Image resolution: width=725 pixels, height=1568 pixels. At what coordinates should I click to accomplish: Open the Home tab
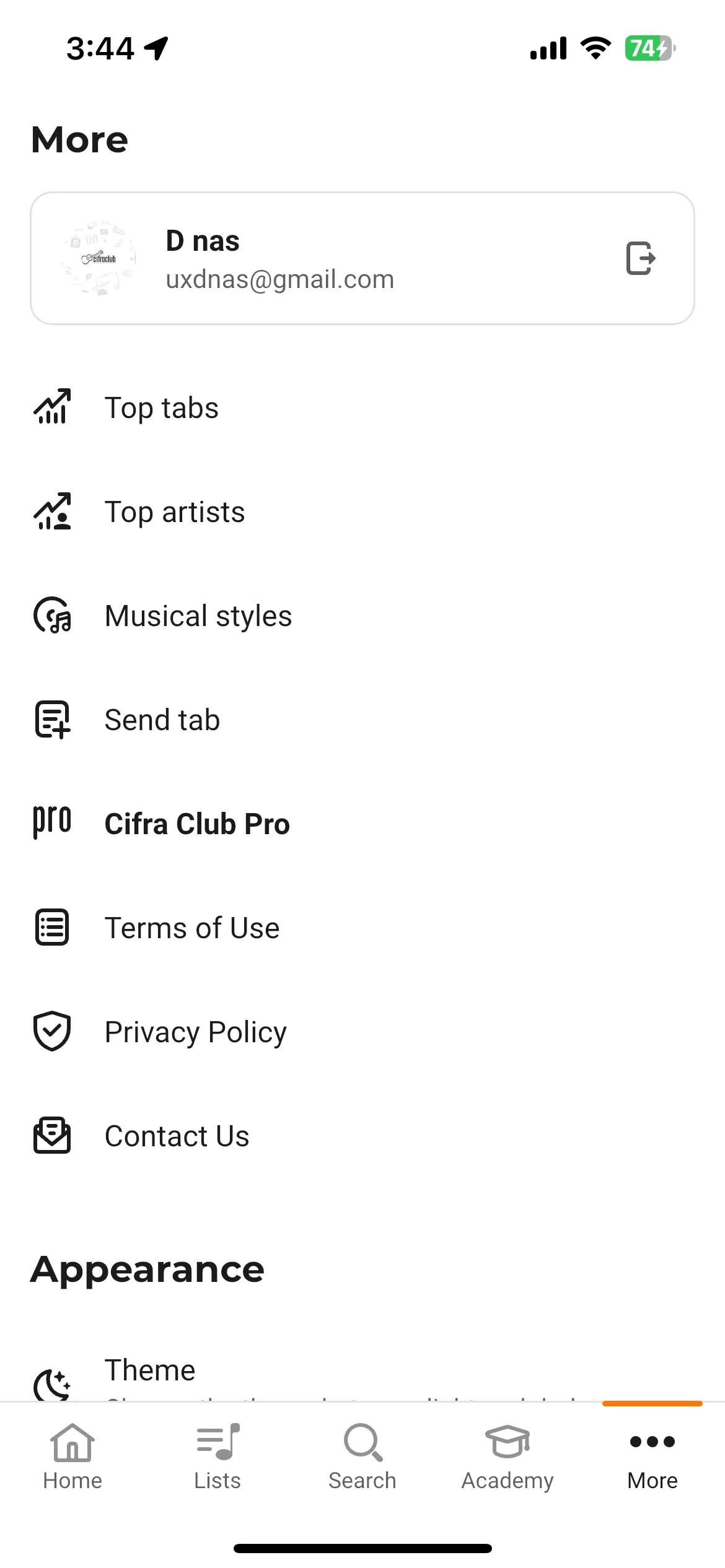(x=72, y=1457)
